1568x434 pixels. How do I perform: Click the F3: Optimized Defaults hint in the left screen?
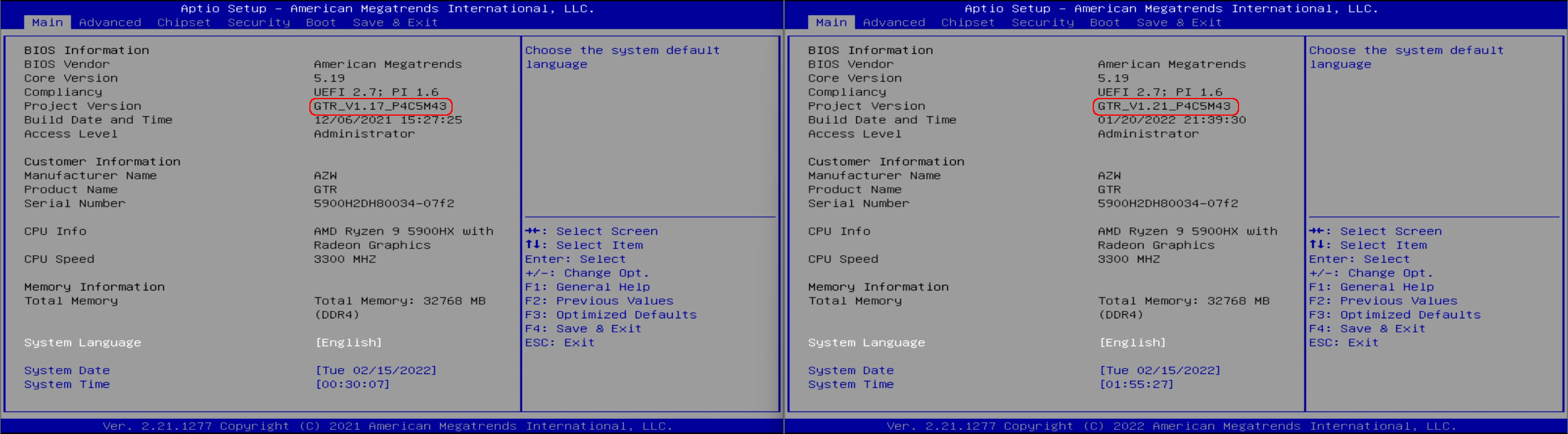pos(611,315)
